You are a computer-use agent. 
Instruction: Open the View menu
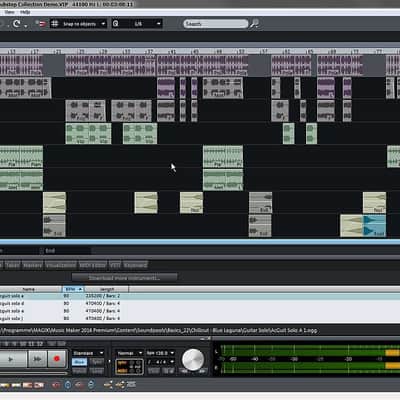click(x=9, y=12)
